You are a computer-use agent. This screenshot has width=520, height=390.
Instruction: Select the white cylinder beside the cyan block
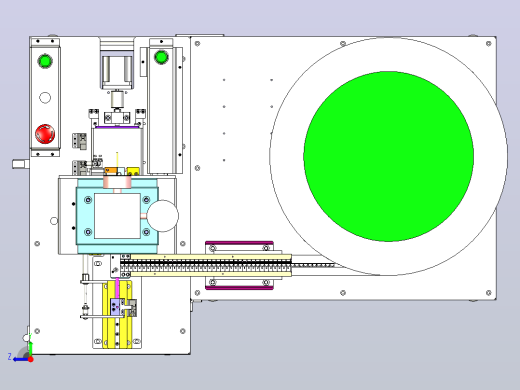click(163, 216)
